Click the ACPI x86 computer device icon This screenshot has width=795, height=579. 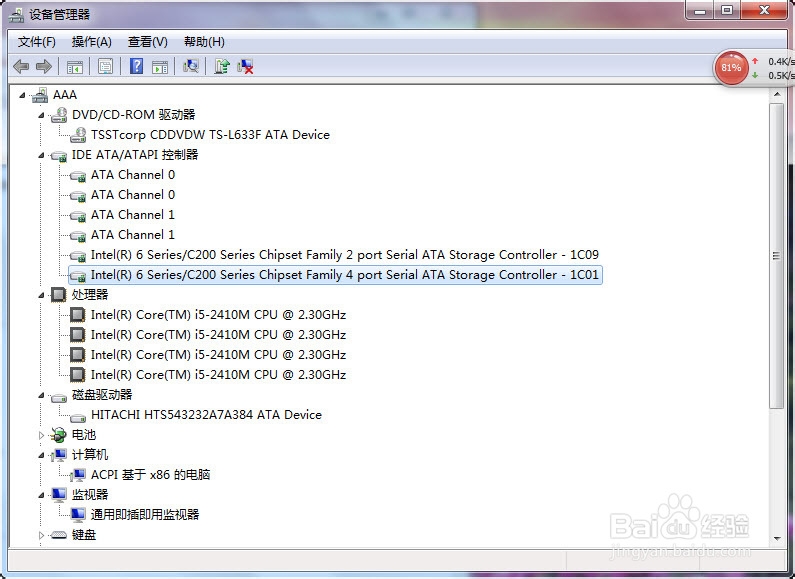78,475
